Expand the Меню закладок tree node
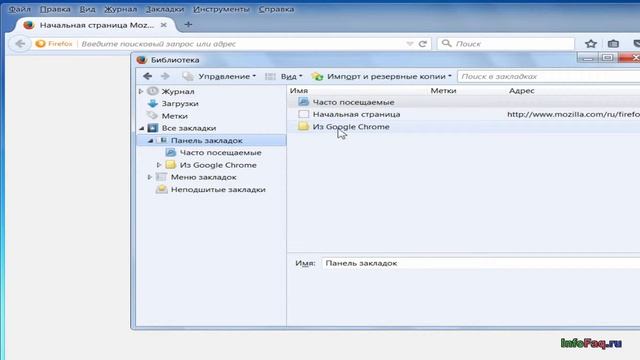Viewport: 640px width, 360px height. pos(150,177)
